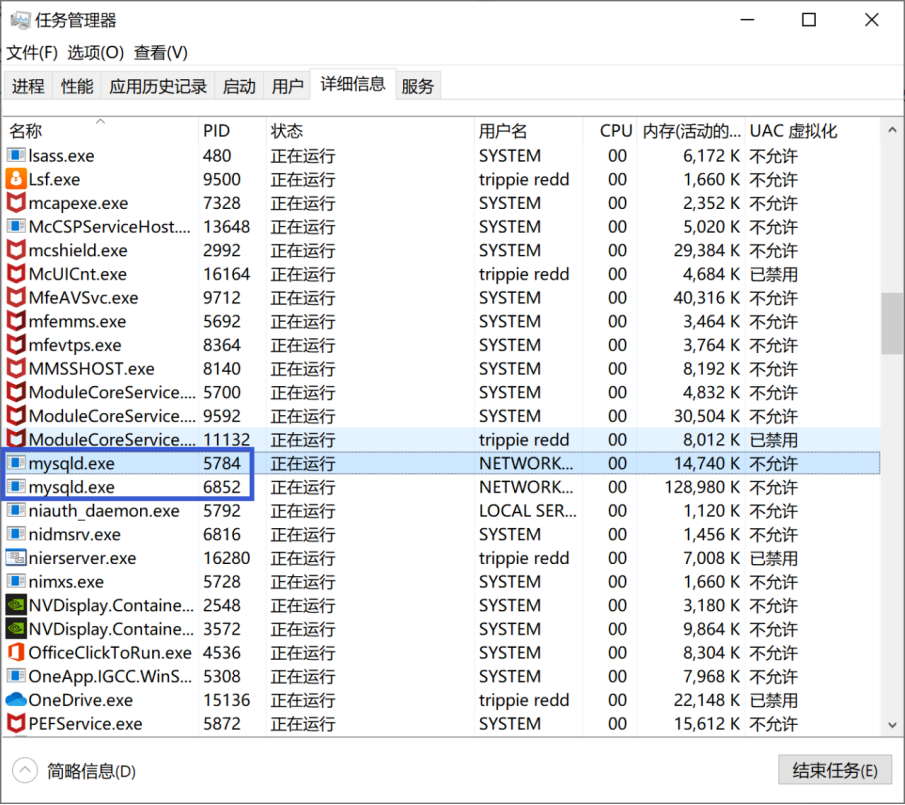Image resolution: width=905 pixels, height=805 pixels.
Task: Switch to the 启动 tab
Action: coord(239,86)
